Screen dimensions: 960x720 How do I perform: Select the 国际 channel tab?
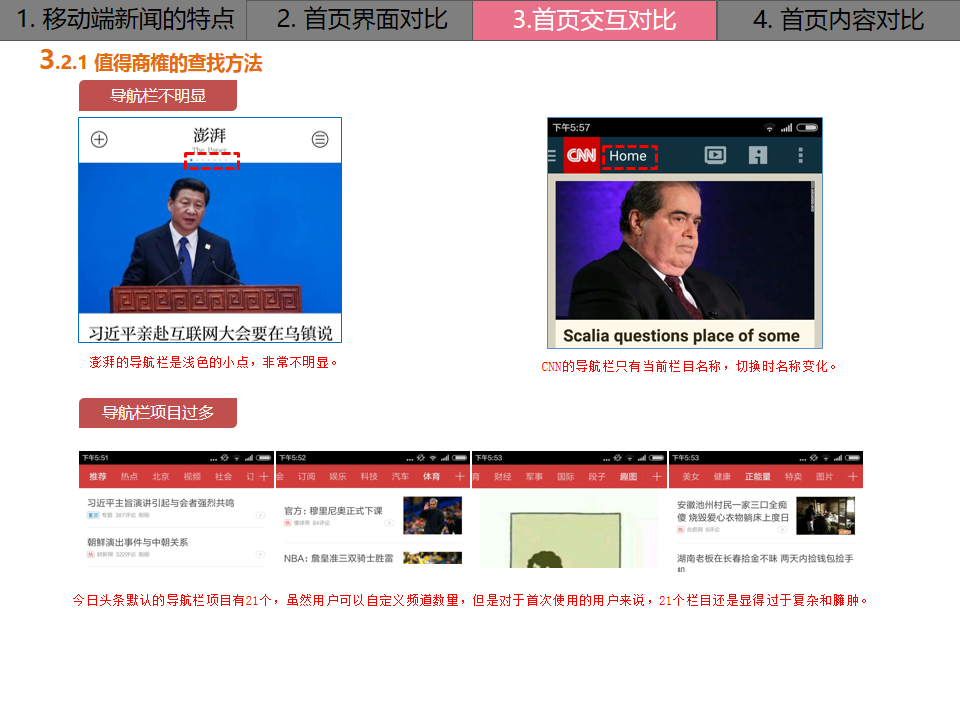point(566,476)
